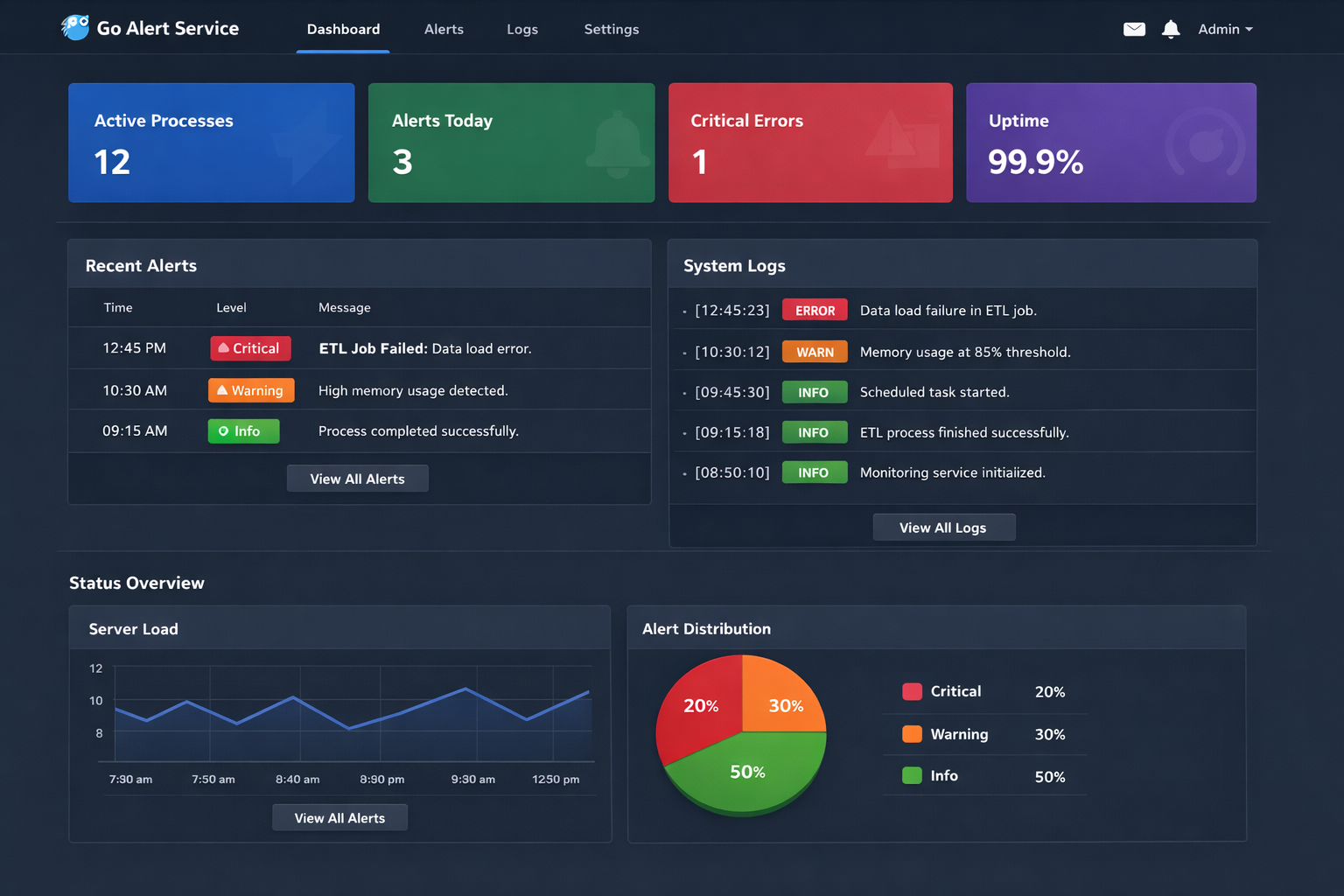Open the Admin user dropdown
Viewport: 1344px width, 896px height.
click(1225, 29)
